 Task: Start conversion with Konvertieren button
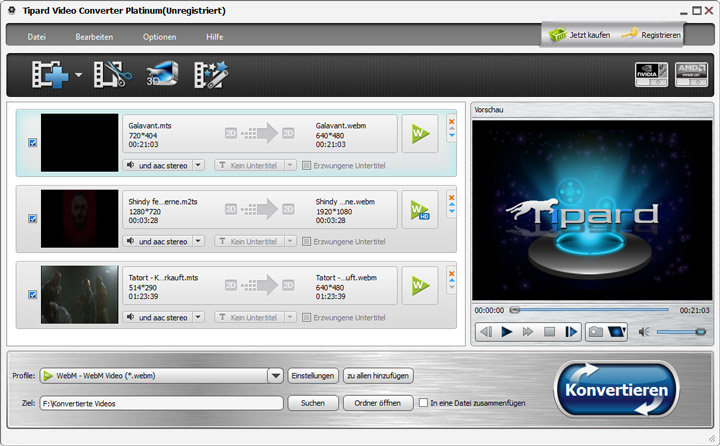click(x=616, y=390)
